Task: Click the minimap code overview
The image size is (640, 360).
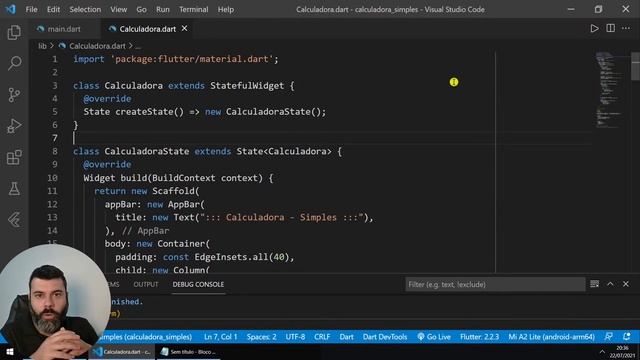Action: tap(609, 89)
